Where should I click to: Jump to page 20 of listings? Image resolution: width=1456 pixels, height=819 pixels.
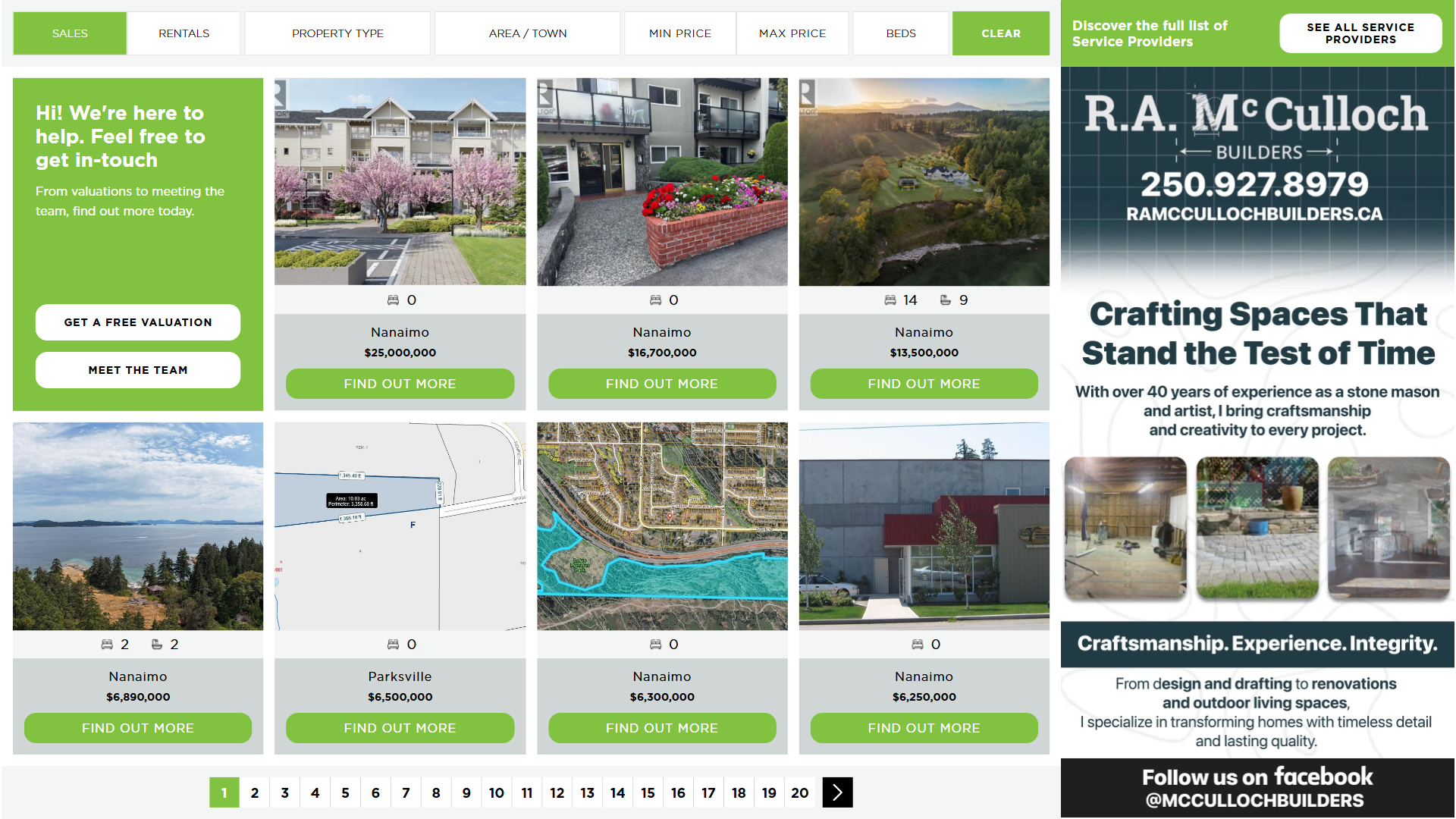pos(799,792)
